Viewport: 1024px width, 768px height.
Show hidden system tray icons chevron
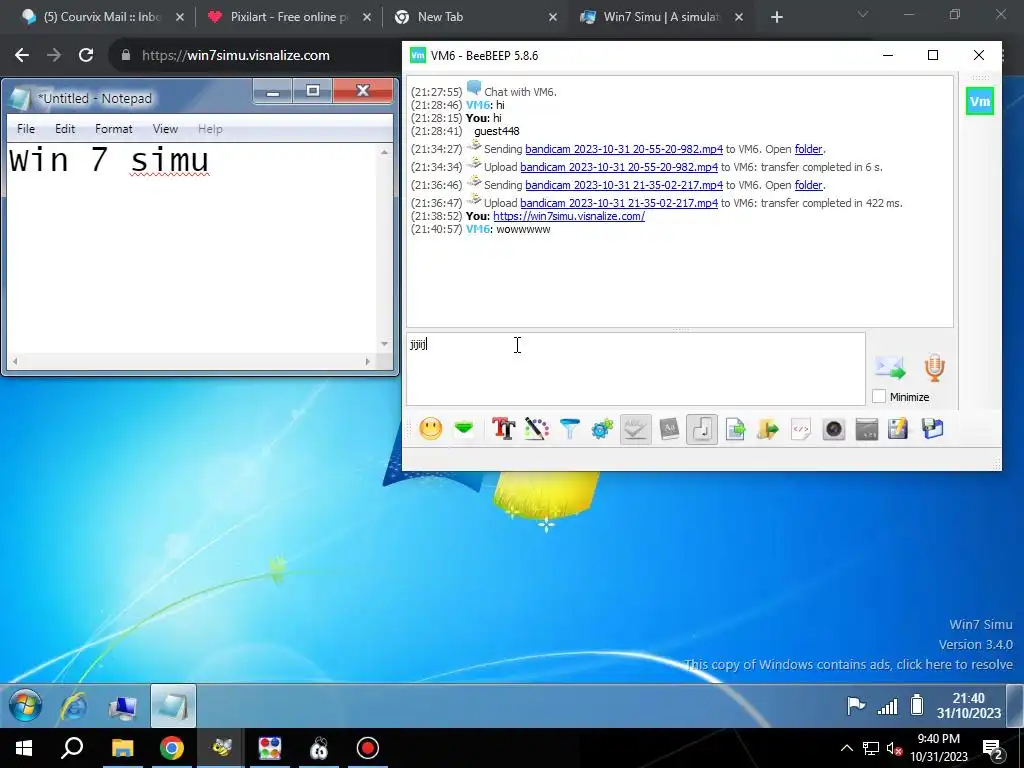coord(846,748)
